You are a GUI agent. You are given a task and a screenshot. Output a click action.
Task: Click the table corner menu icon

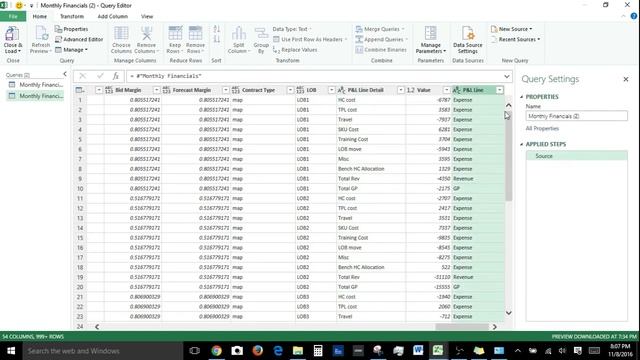click(x=80, y=90)
